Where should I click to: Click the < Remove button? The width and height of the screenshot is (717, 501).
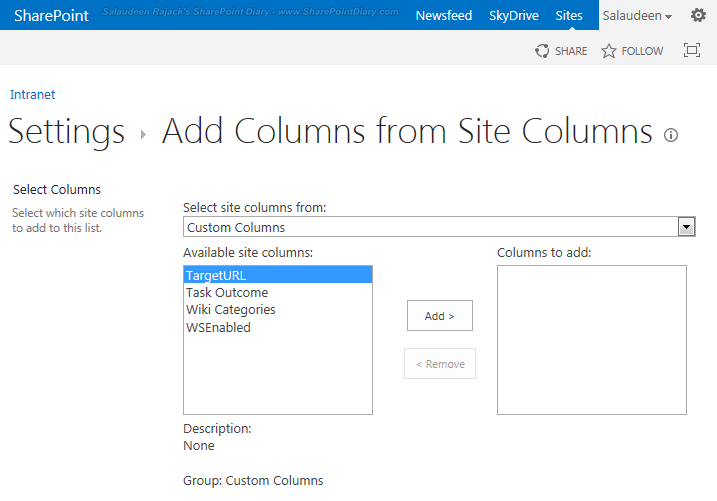coord(439,364)
